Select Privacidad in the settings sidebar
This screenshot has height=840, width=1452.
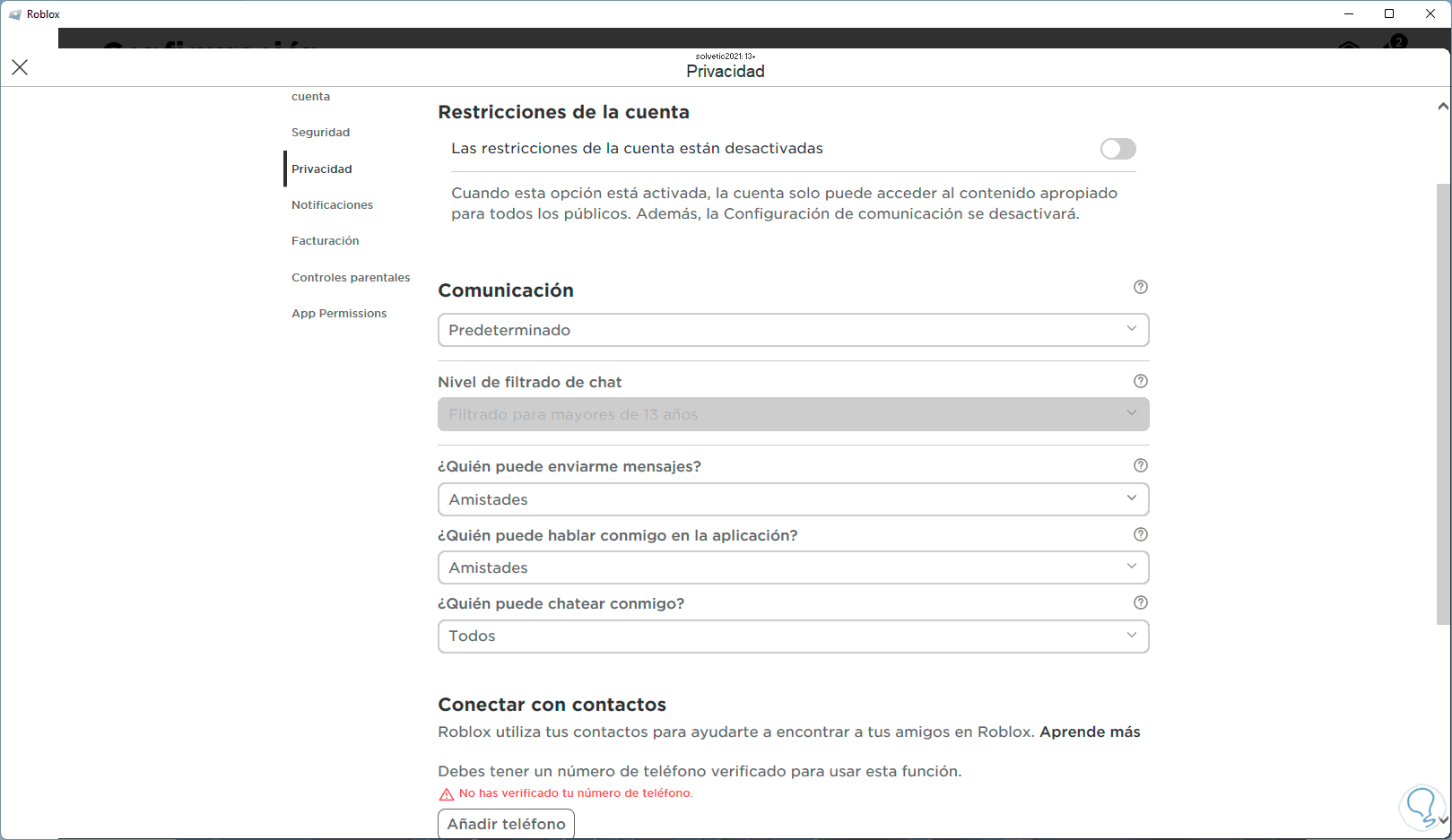coord(322,169)
